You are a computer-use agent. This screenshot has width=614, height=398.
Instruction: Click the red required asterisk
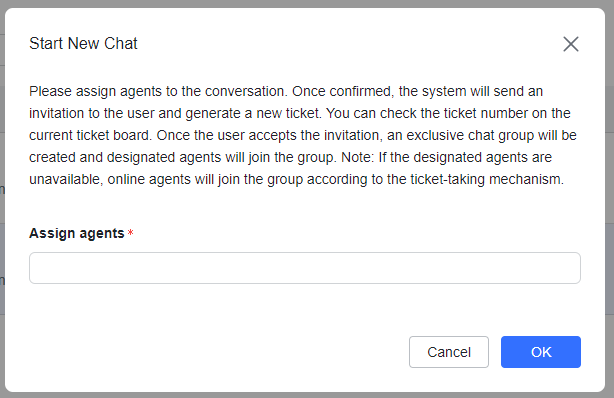pos(131,233)
